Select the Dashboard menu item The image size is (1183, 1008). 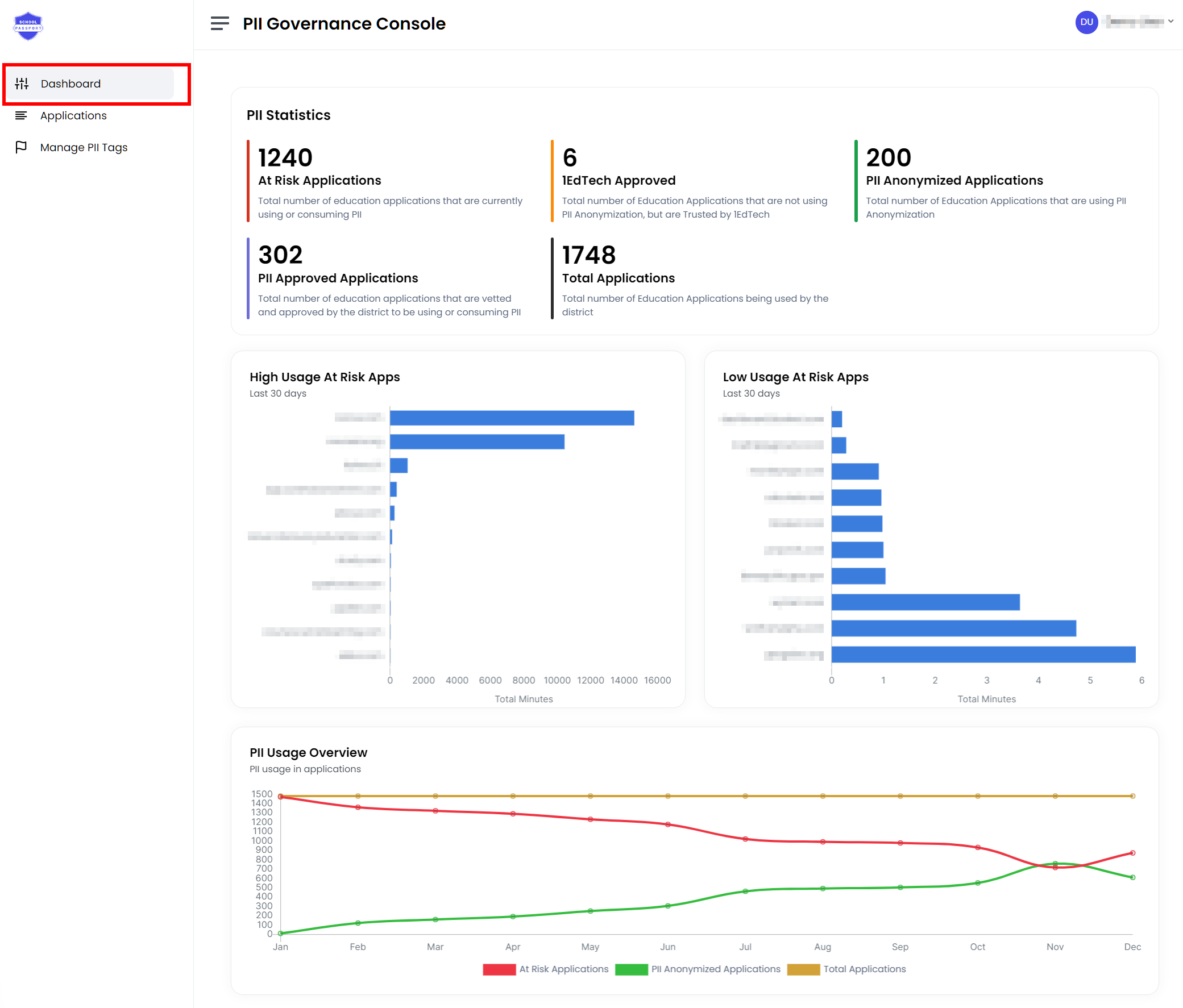(71, 84)
